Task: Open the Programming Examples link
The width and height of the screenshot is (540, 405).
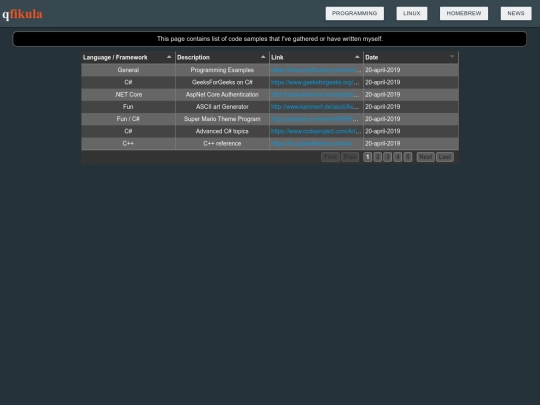Action: point(316,70)
